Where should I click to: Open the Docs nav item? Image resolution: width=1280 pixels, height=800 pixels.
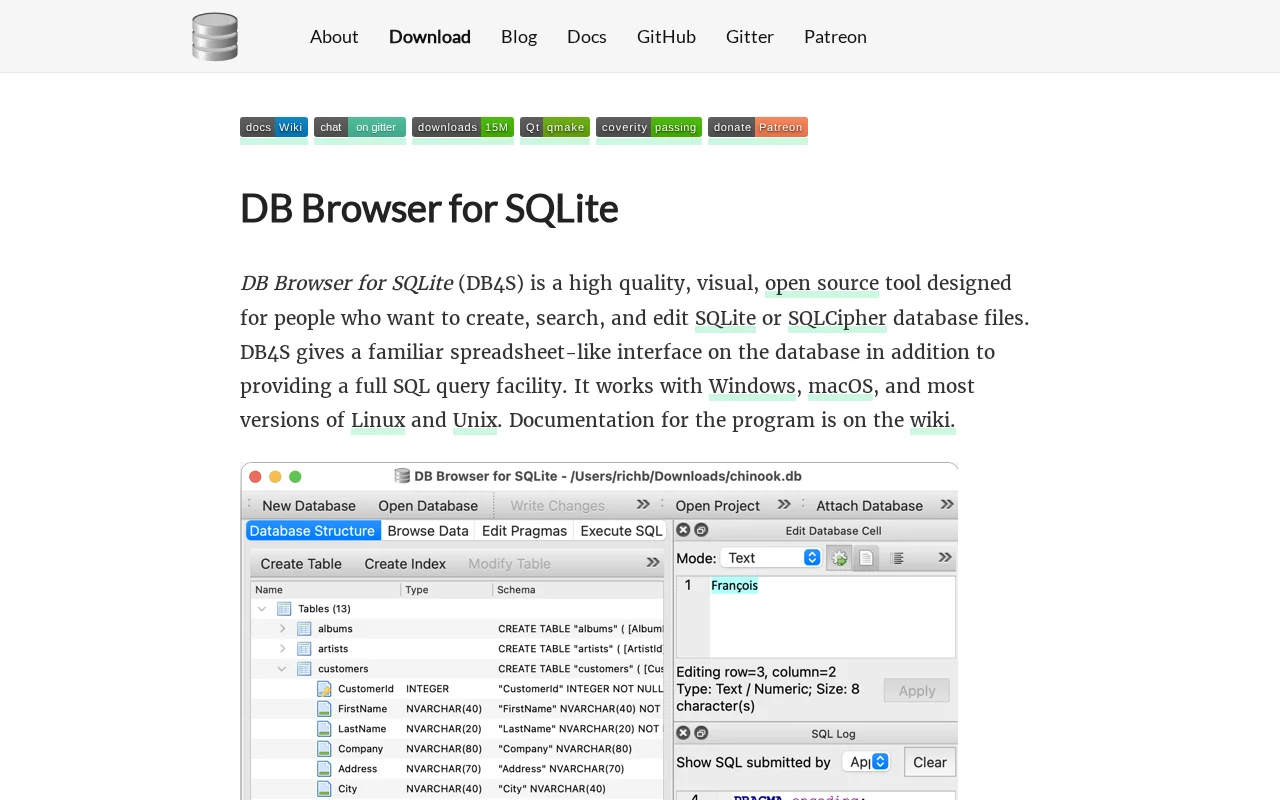pyautogui.click(x=587, y=37)
